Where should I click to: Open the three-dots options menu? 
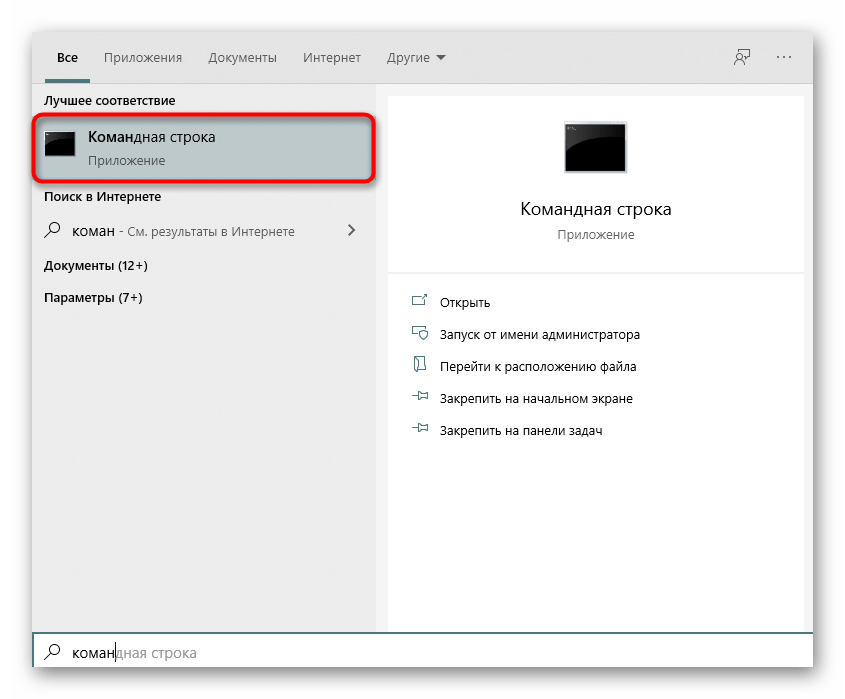783,57
